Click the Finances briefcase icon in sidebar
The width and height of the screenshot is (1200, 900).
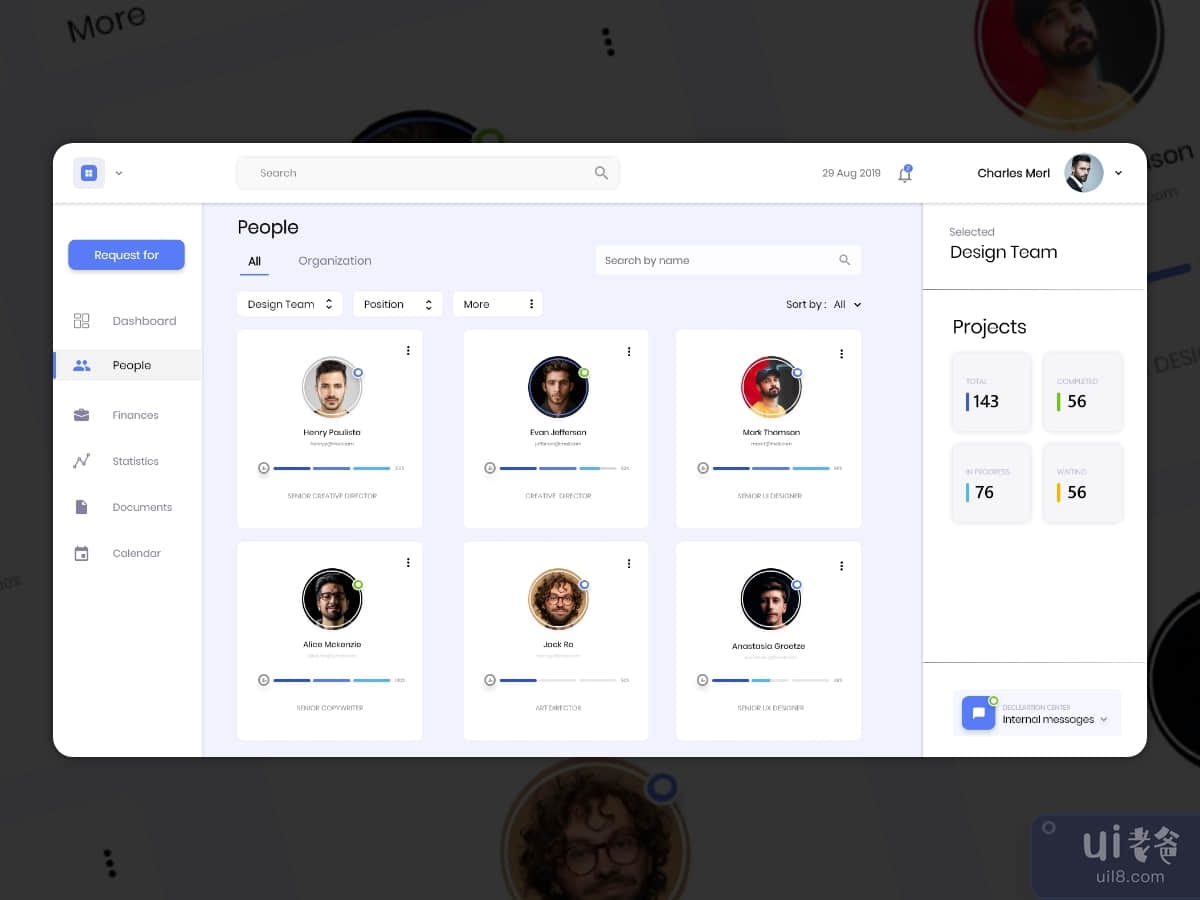[x=82, y=415]
